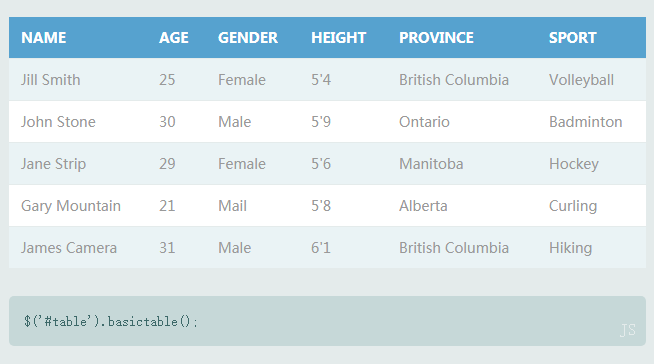Click the Volleyball sport cell
The height and width of the screenshot is (364, 654).
click(581, 80)
